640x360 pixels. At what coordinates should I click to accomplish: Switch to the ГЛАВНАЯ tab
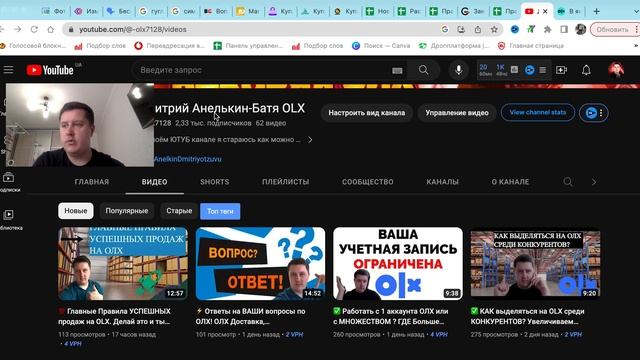click(x=92, y=182)
